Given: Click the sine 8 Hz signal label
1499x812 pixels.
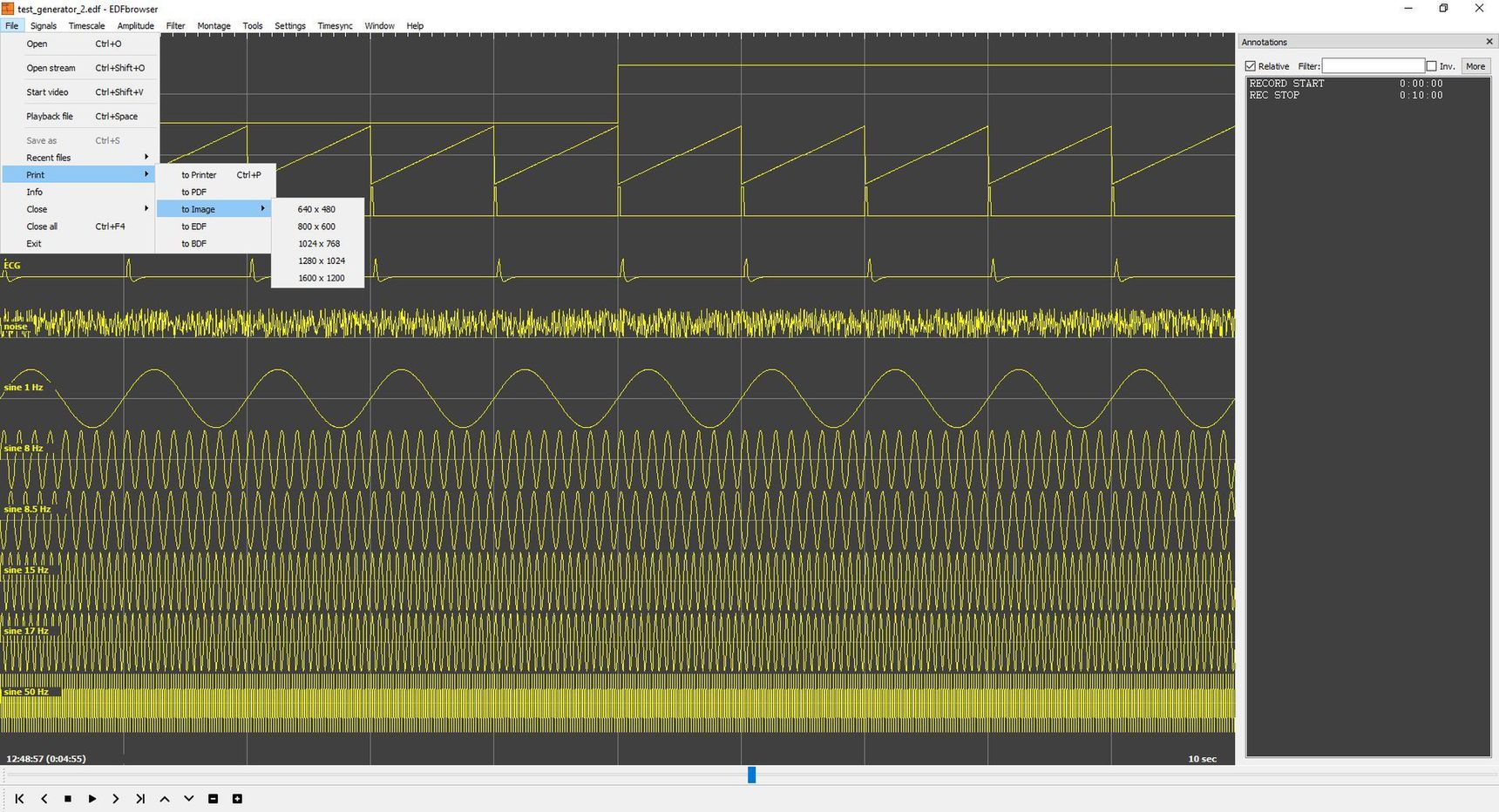Looking at the screenshot, I should point(24,448).
